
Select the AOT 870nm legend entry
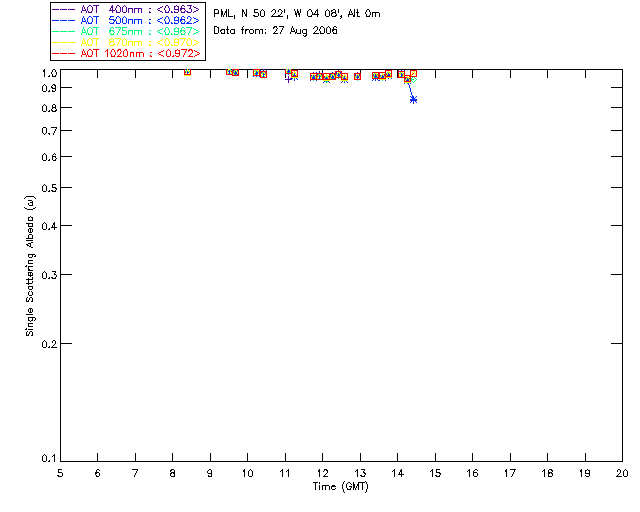click(x=126, y=42)
